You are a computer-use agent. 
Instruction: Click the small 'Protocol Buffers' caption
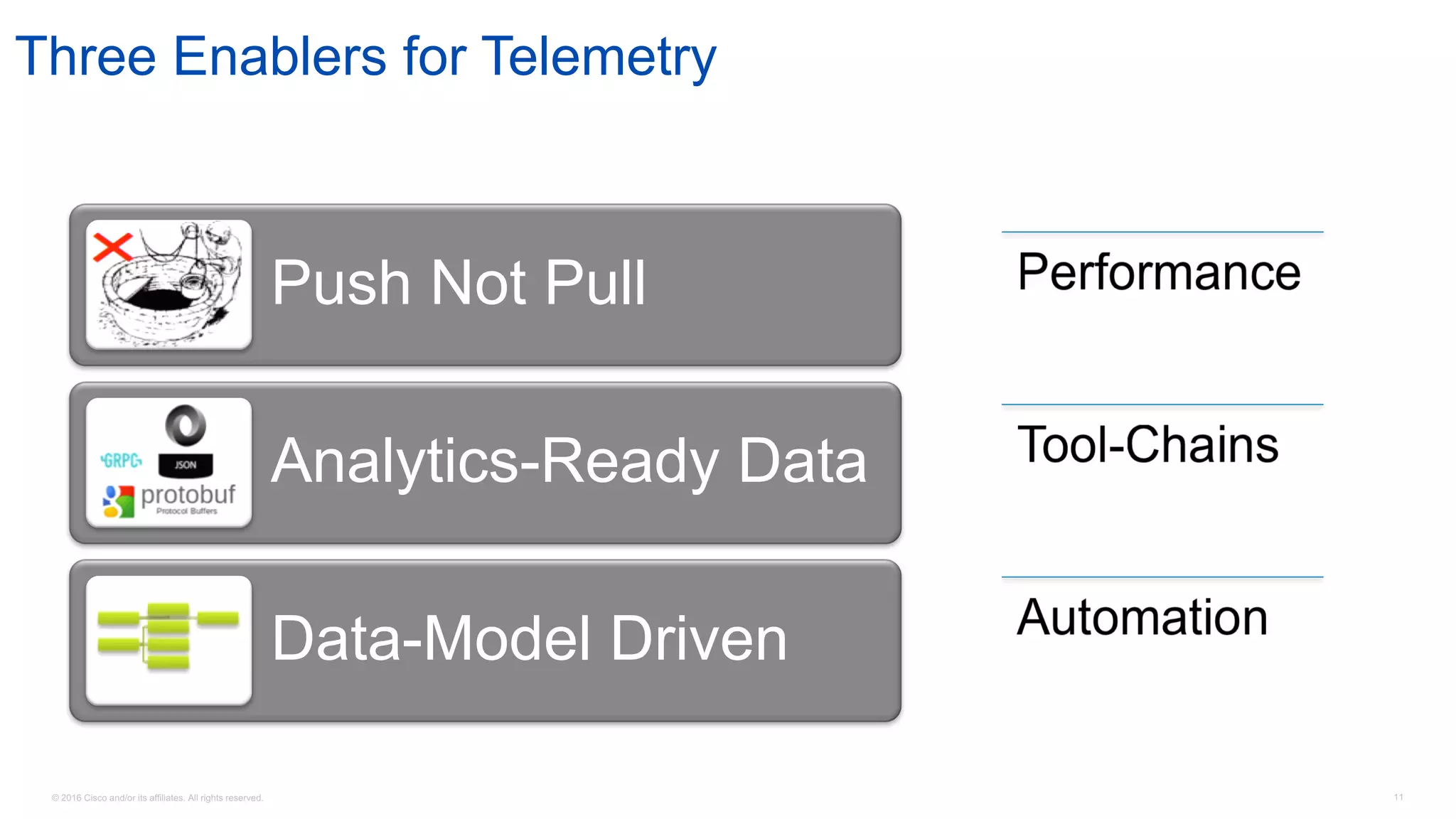point(186,511)
